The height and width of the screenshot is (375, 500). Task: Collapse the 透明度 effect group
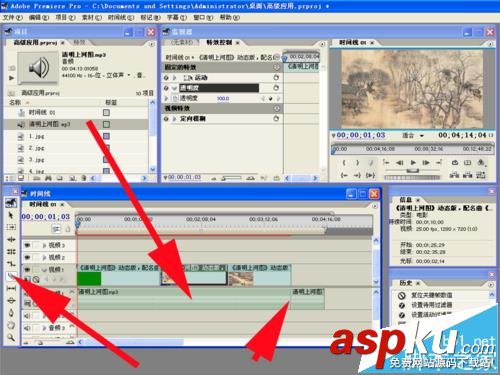(174, 88)
